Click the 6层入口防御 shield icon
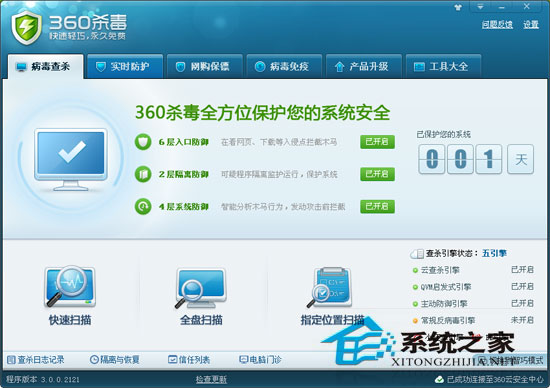This screenshot has height=388, width=550. pos(143,142)
